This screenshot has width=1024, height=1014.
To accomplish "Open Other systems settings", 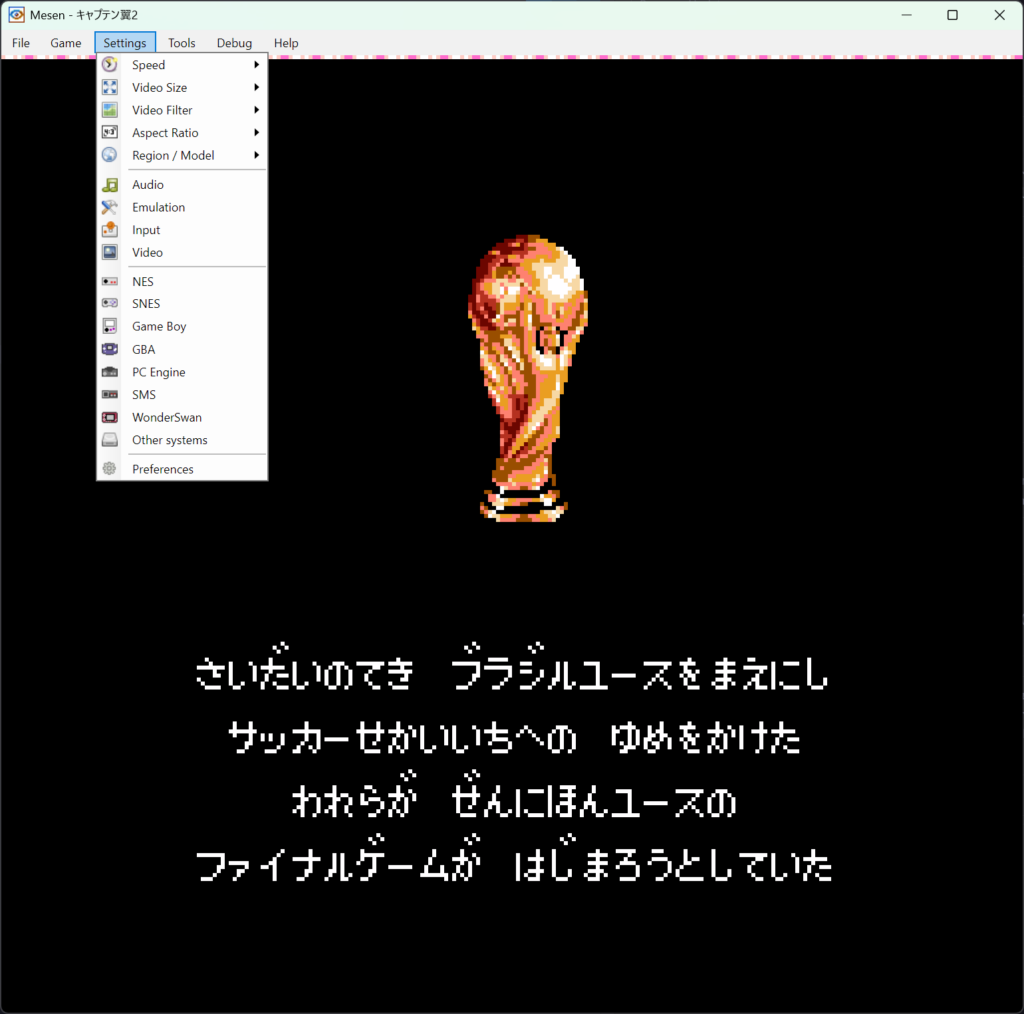I will click(x=169, y=440).
